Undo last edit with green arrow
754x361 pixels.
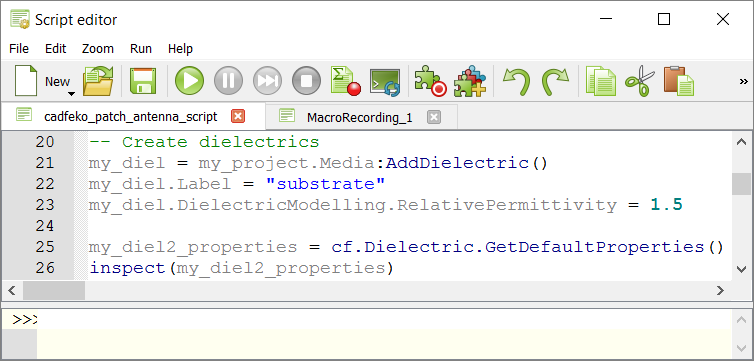(516, 81)
